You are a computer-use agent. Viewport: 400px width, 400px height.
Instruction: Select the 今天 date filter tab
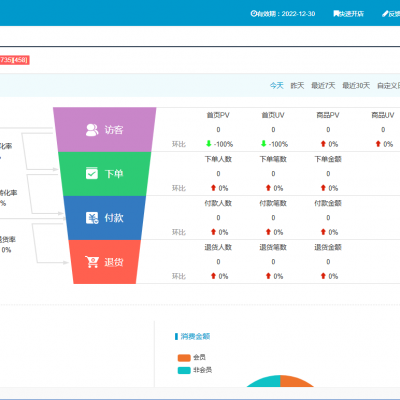click(x=277, y=86)
